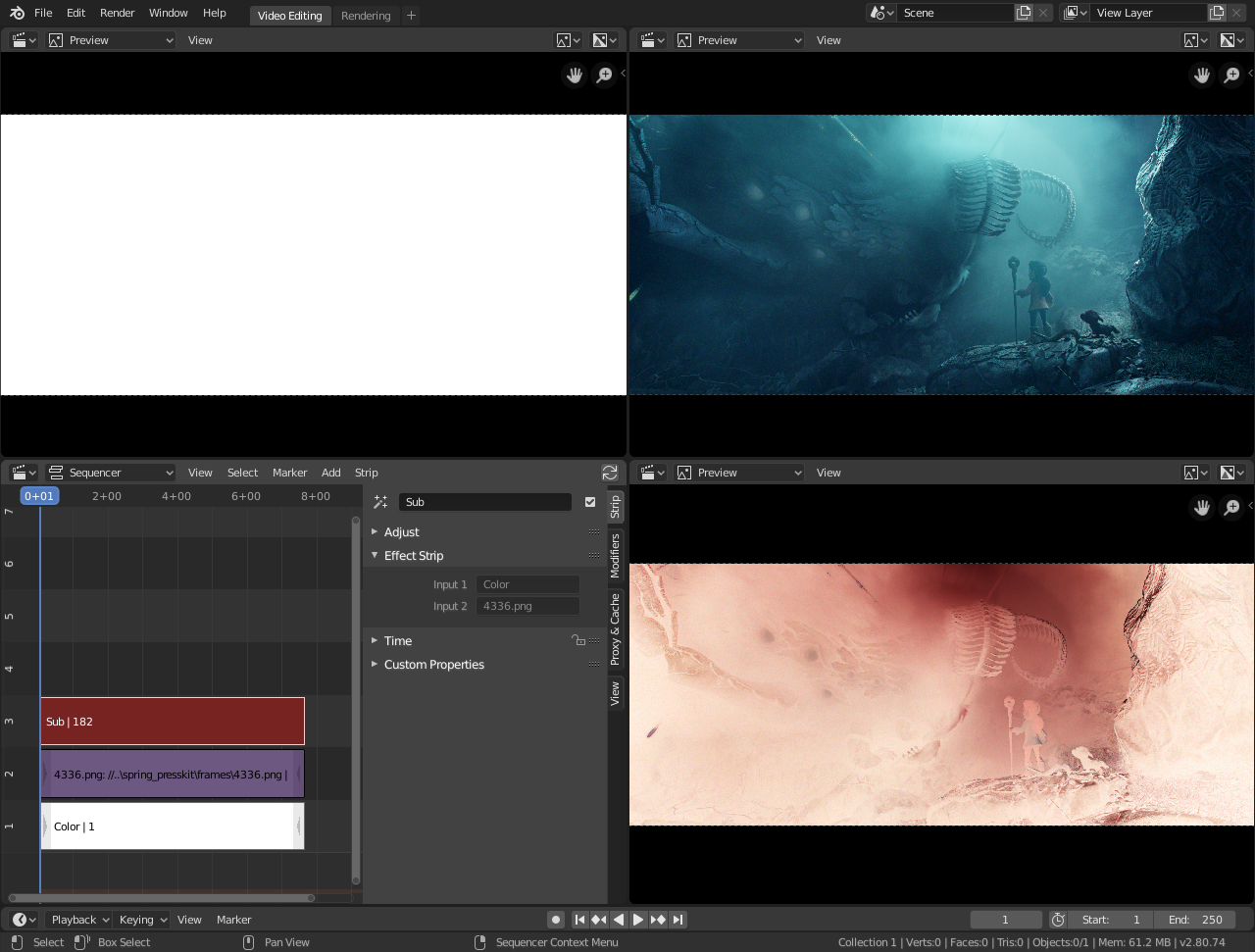Toggle the lock icon on the Time panel
Screen dimensions: 1255x952
coord(577,639)
